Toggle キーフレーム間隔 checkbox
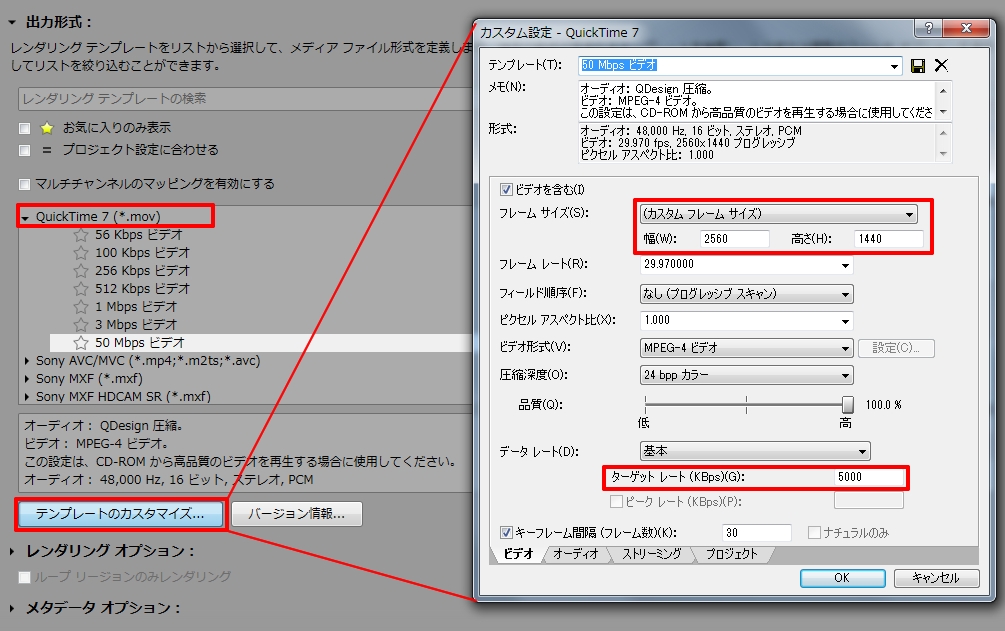The height and width of the screenshot is (631, 1005). click(506, 532)
